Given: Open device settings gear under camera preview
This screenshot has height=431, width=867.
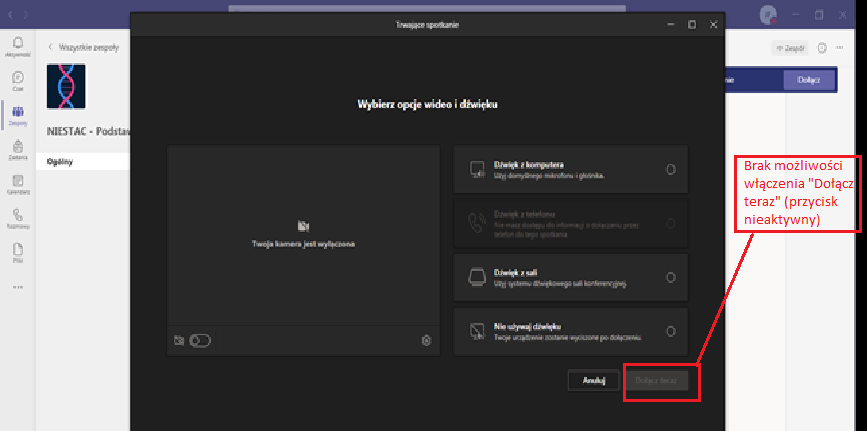Looking at the screenshot, I should (426, 341).
